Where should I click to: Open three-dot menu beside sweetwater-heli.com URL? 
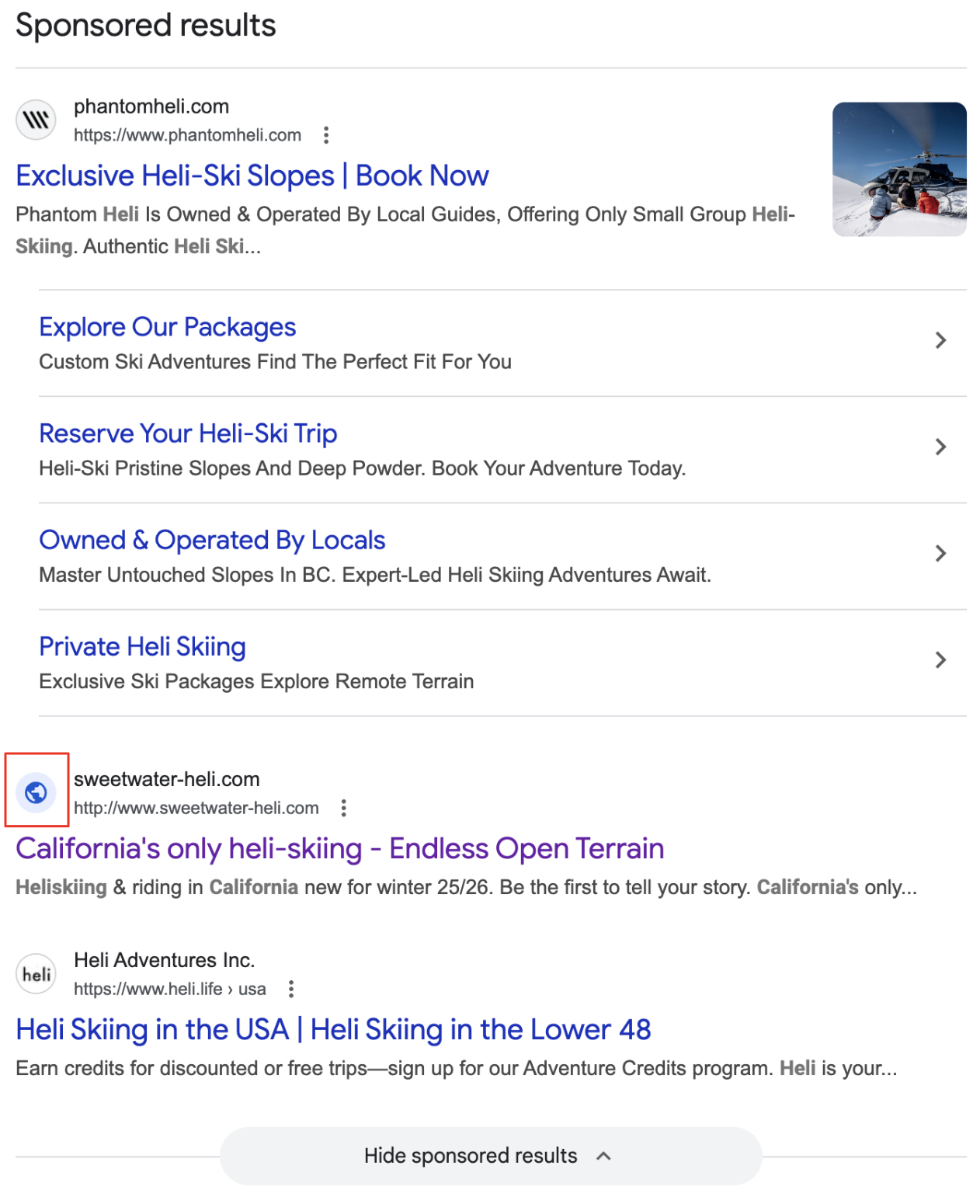click(x=343, y=808)
